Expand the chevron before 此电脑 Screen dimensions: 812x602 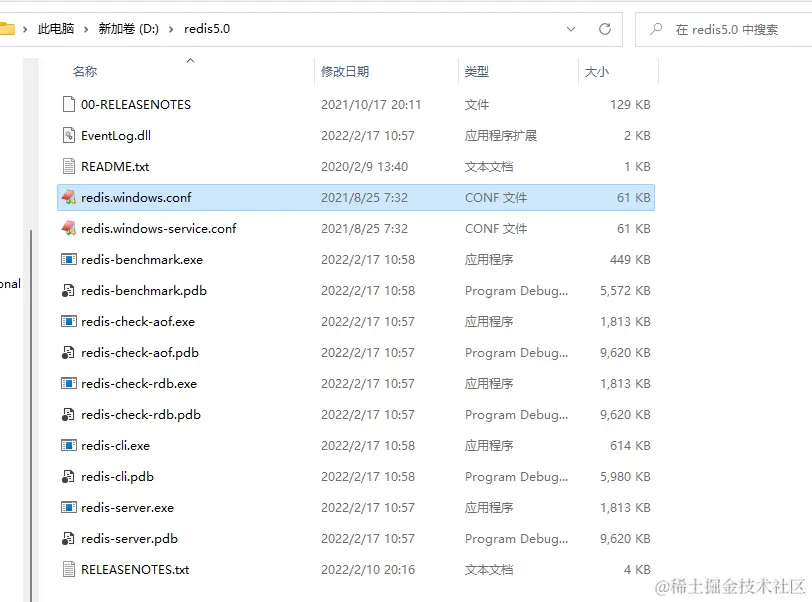tap(25, 29)
